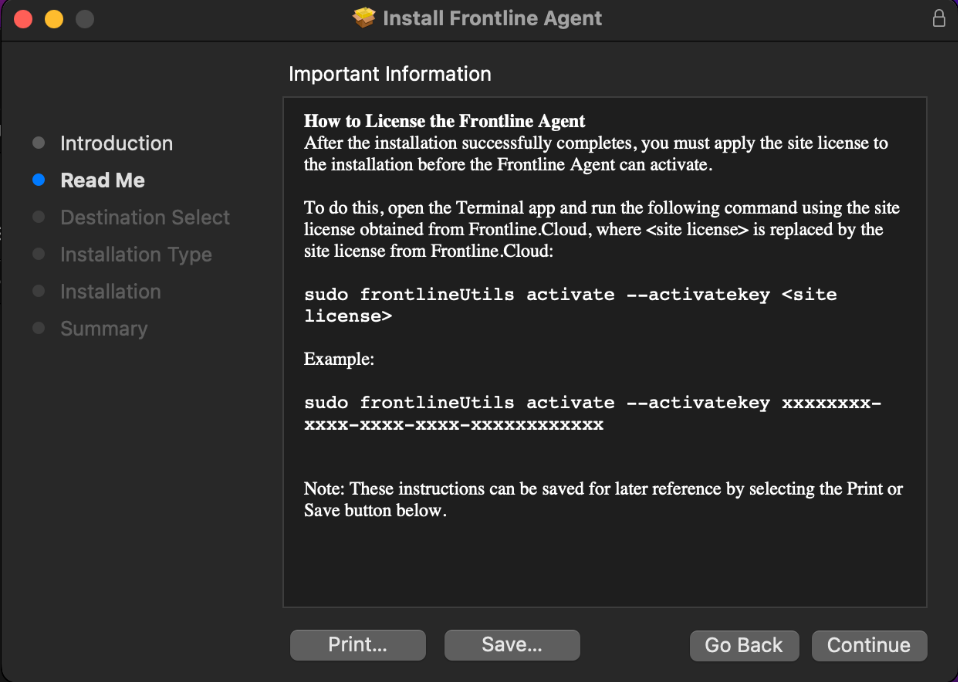This screenshot has height=682, width=958.
Task: Click the lock icon at top right
Action: click(x=938, y=17)
